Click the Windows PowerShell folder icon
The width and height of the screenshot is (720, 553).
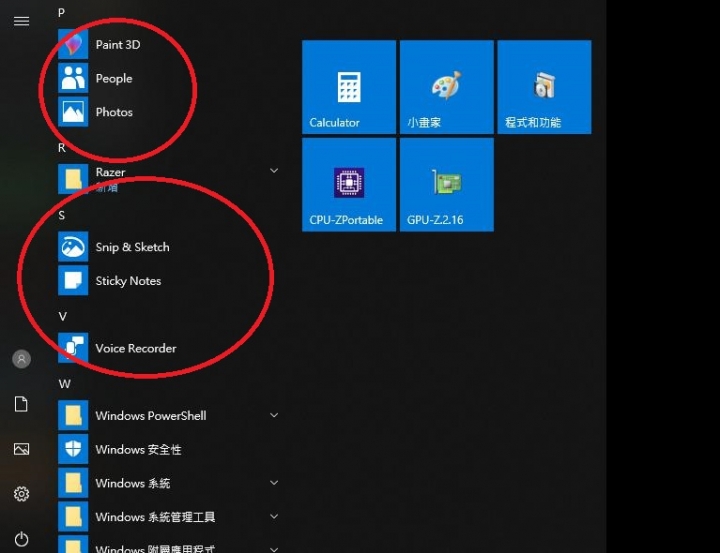tap(73, 415)
